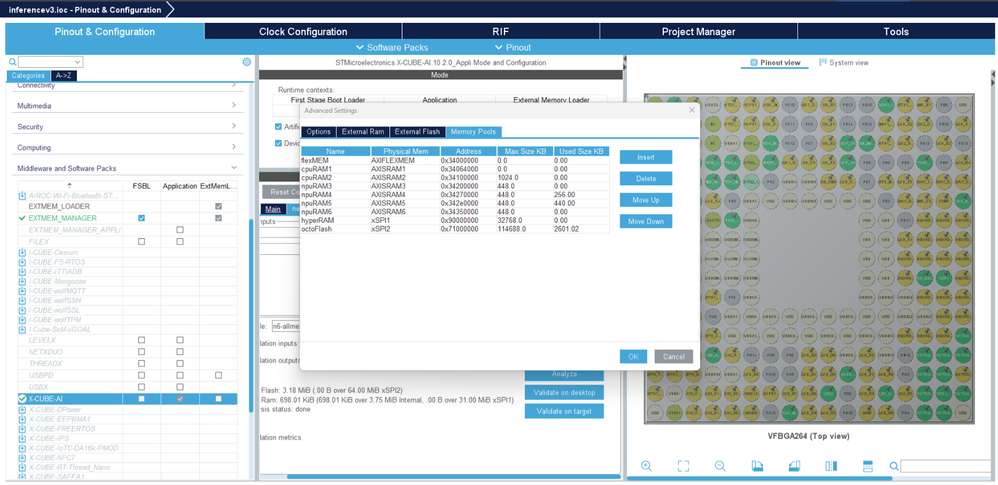The image size is (998, 485).
Task: Click Delete memory pool button
Action: point(646,178)
